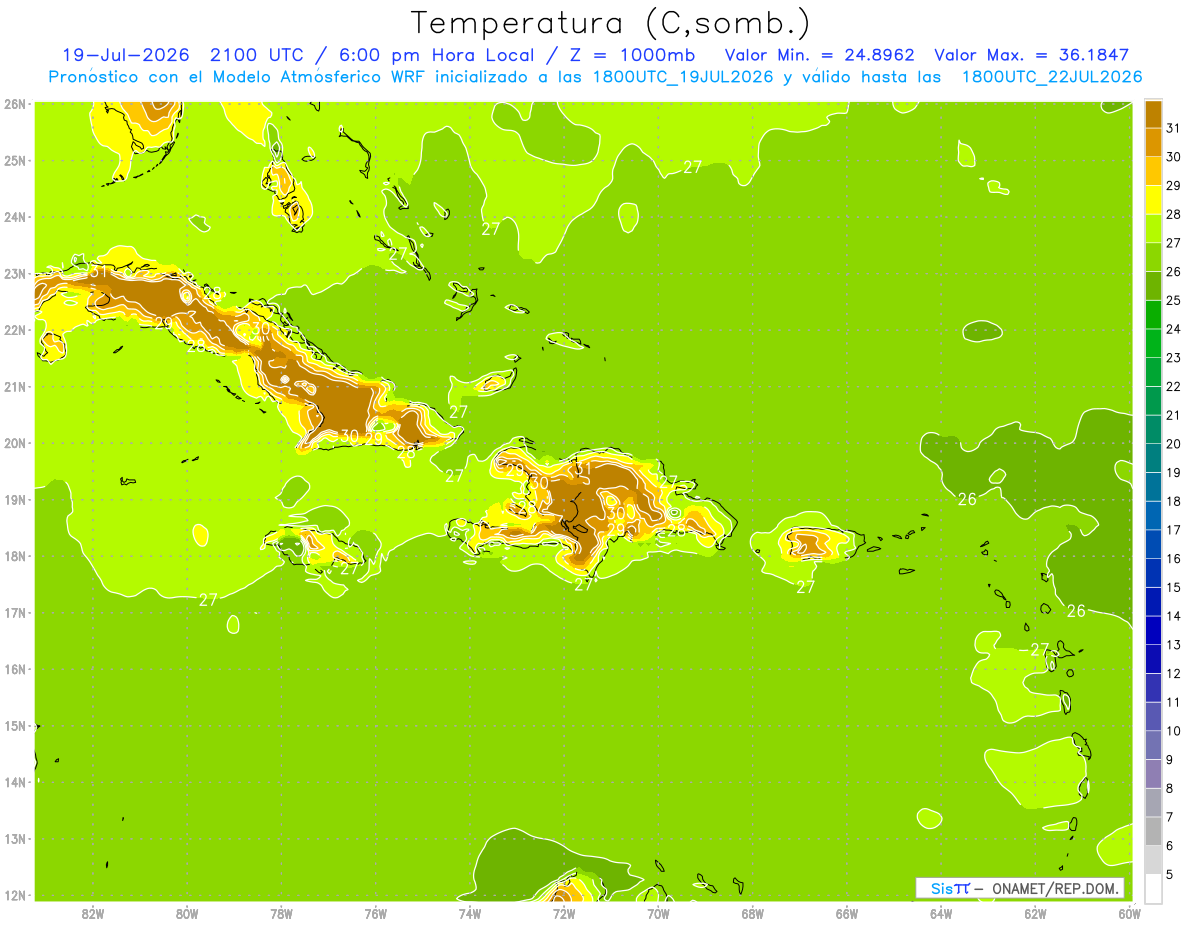This screenshot has height=927, width=1200.
Task: Click the lime swatch between 27 and 28
Action: (x=1153, y=229)
